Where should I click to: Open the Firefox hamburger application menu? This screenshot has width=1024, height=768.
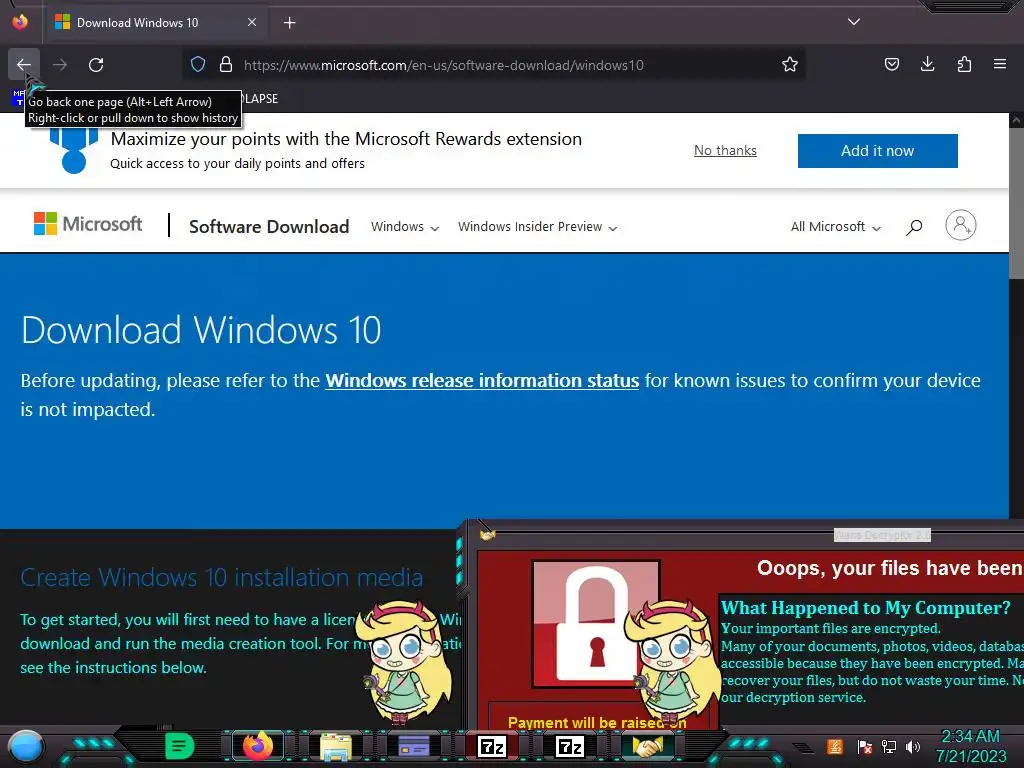pos(1000,64)
